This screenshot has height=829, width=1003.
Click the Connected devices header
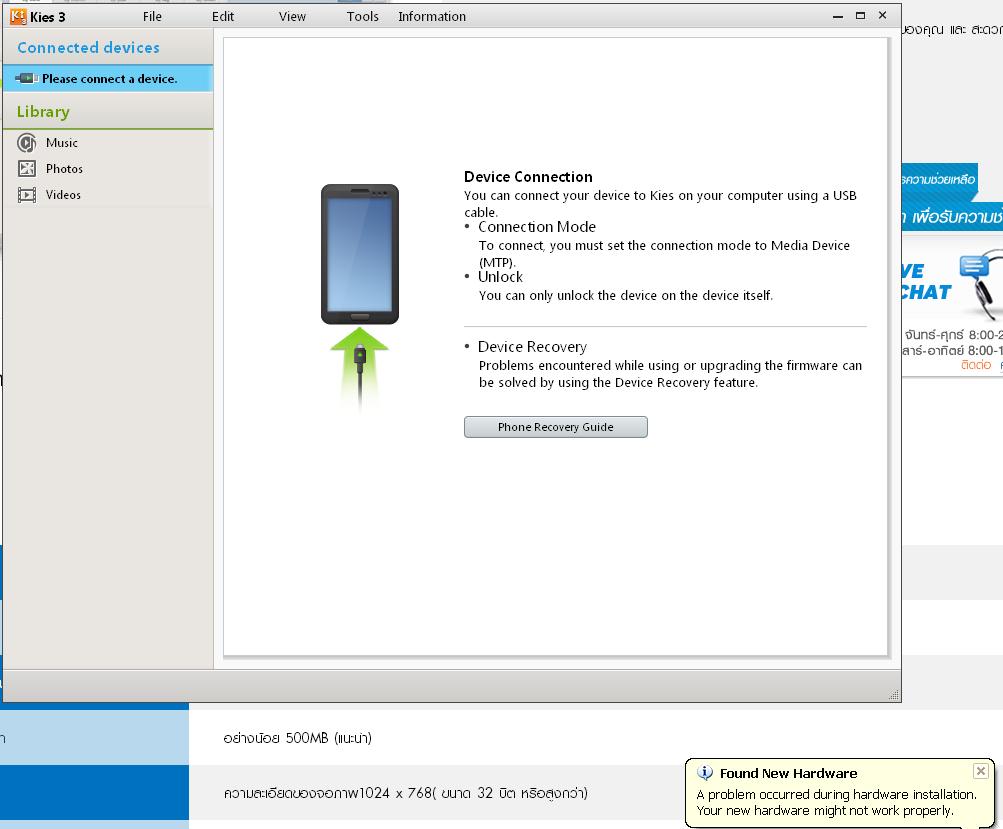[x=88, y=47]
